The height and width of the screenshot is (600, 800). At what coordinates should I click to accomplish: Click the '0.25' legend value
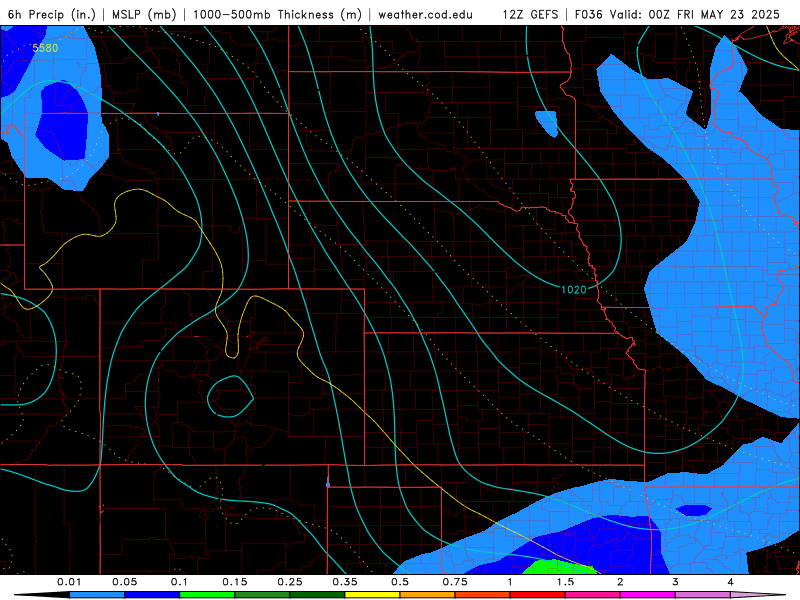(x=290, y=582)
